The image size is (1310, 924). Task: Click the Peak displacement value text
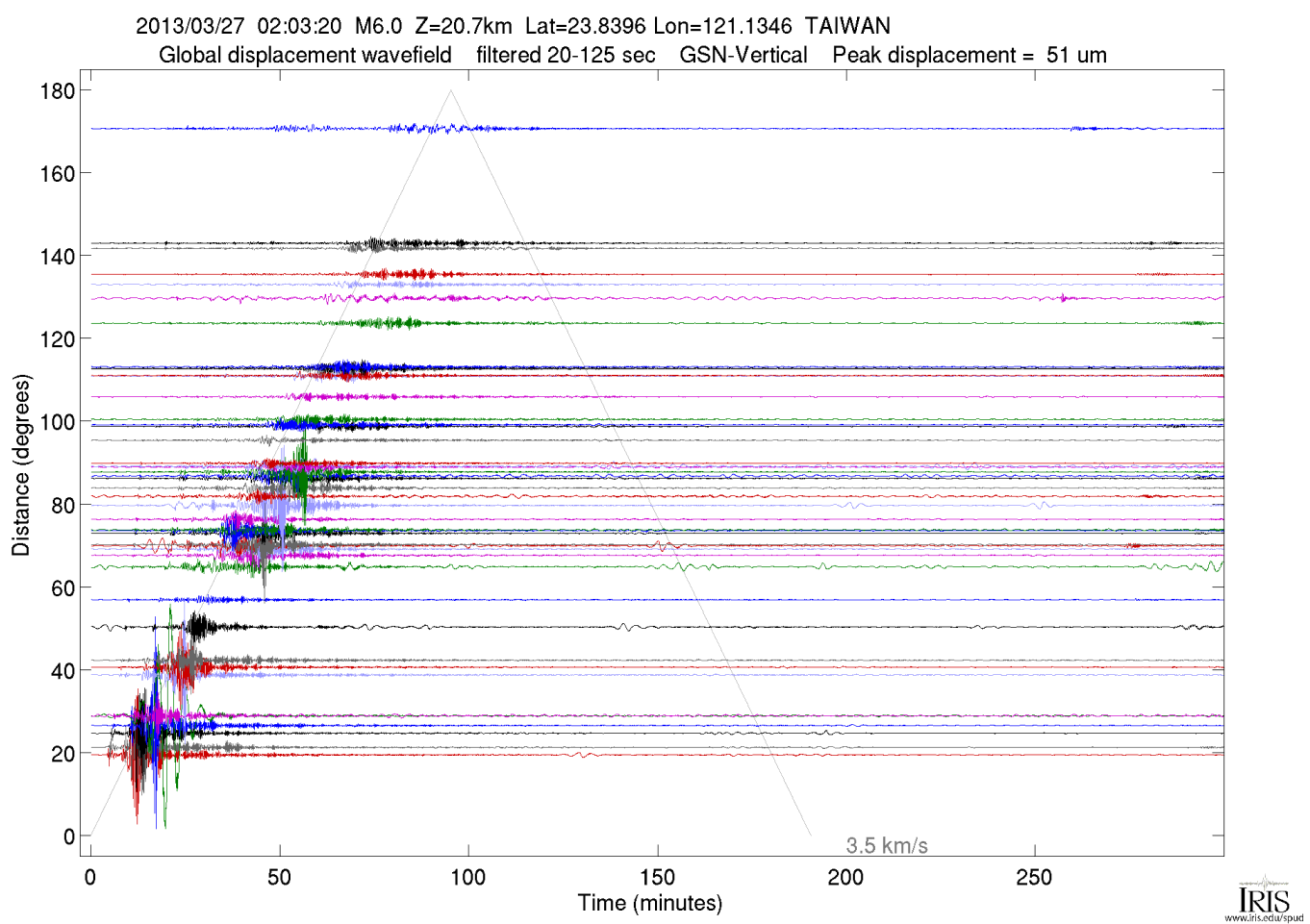(970, 56)
